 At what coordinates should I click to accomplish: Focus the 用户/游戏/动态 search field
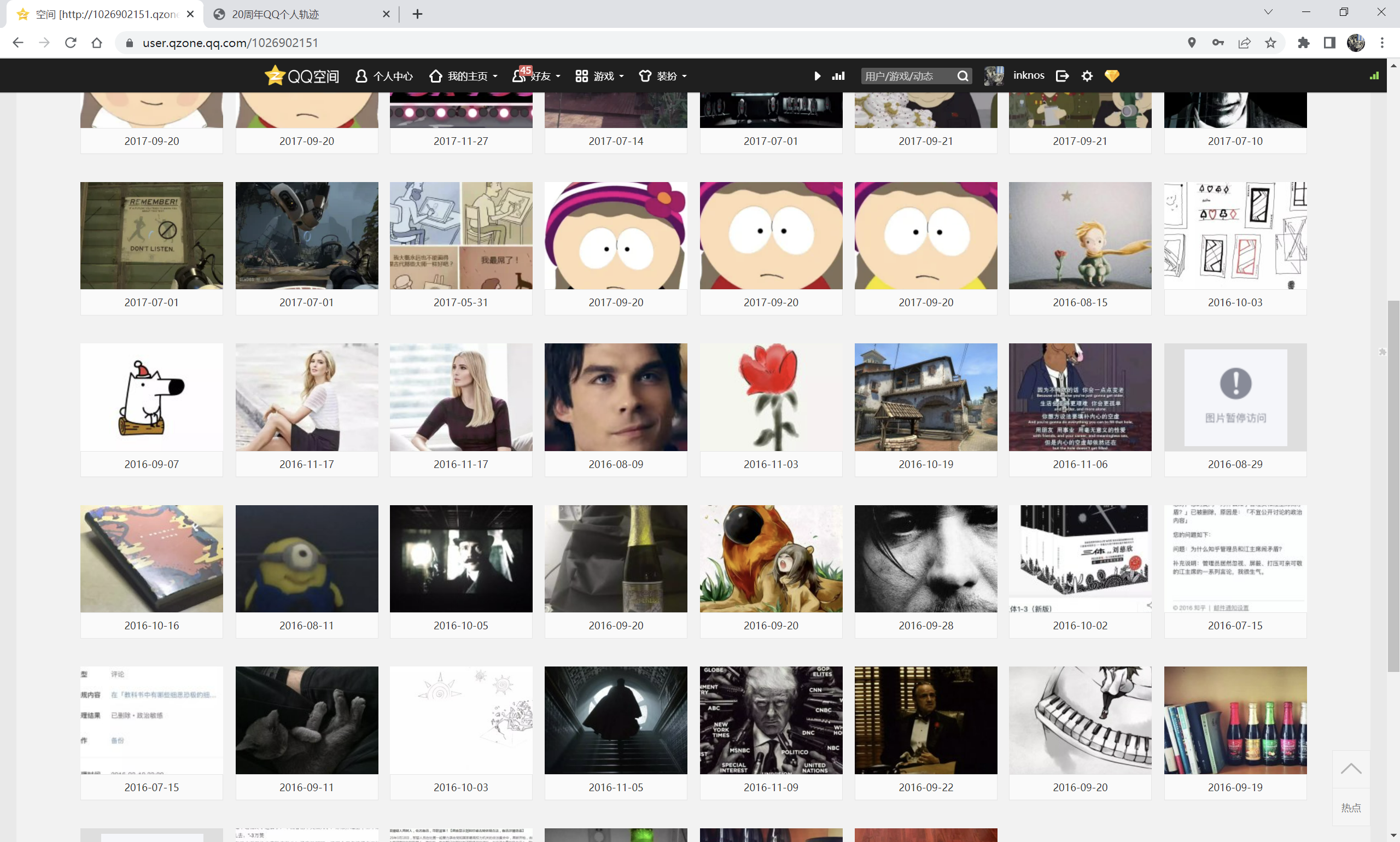[x=907, y=76]
